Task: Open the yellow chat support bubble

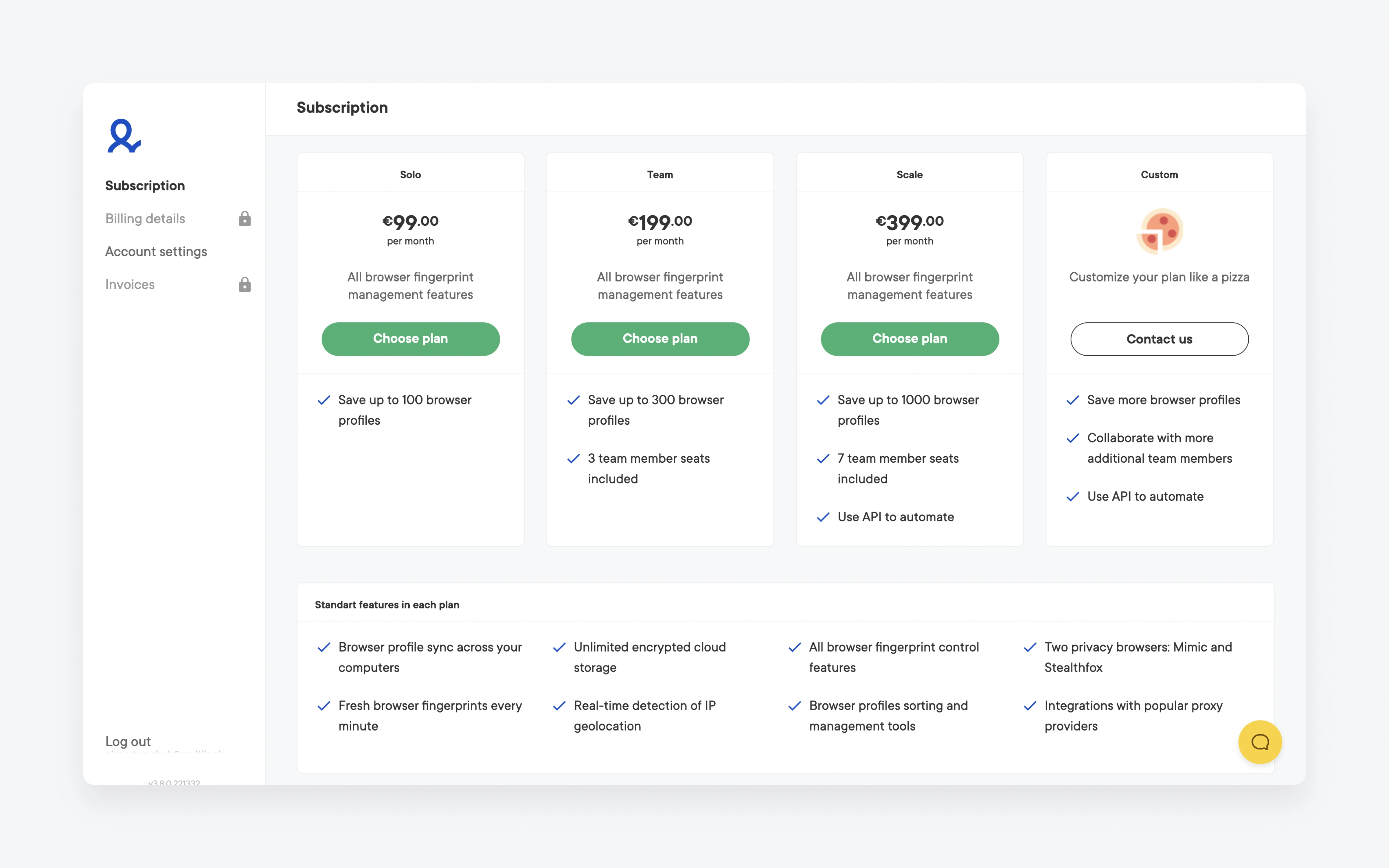Action: pyautogui.click(x=1260, y=742)
